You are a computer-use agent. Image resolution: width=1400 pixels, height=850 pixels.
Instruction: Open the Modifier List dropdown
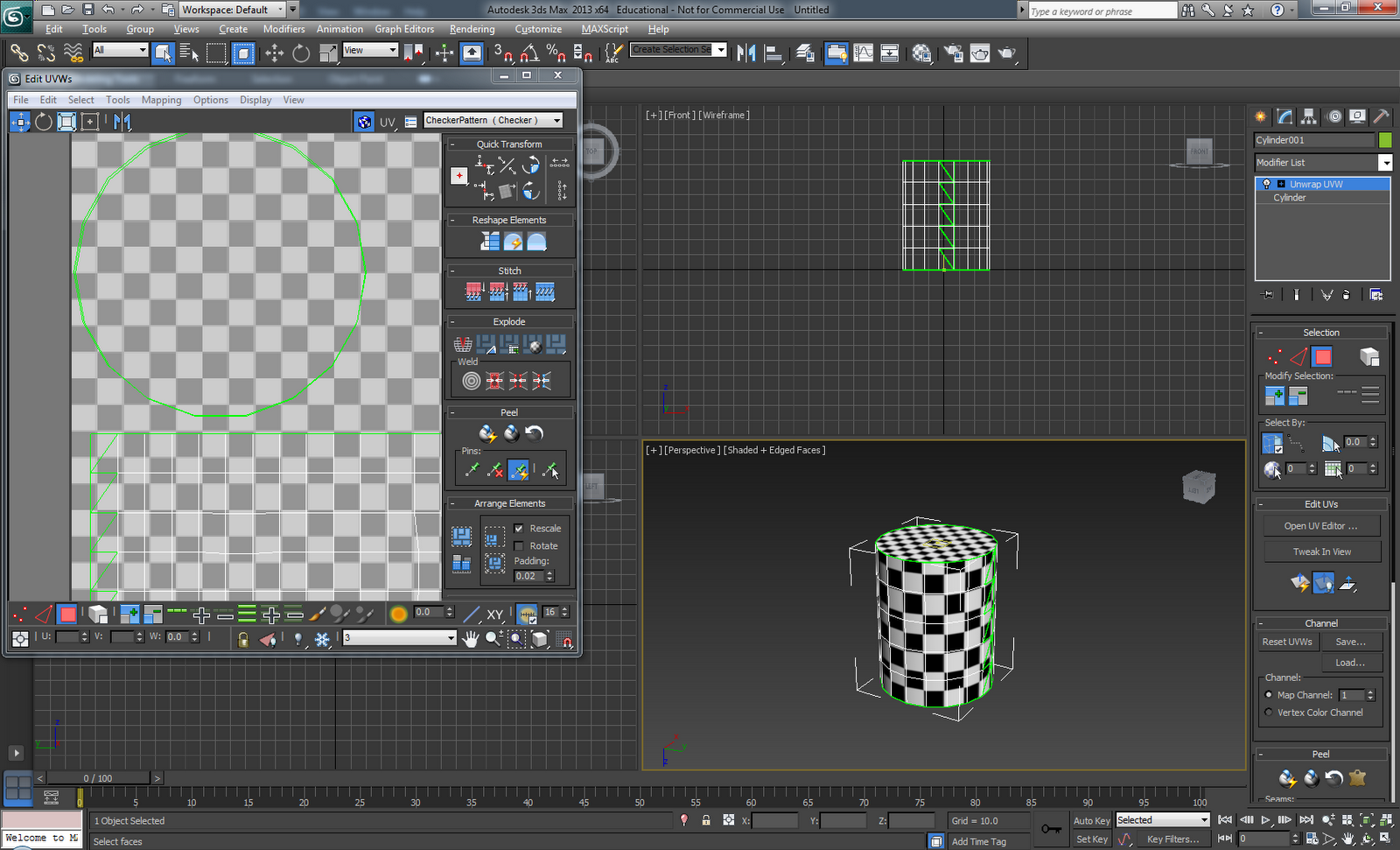click(1385, 162)
